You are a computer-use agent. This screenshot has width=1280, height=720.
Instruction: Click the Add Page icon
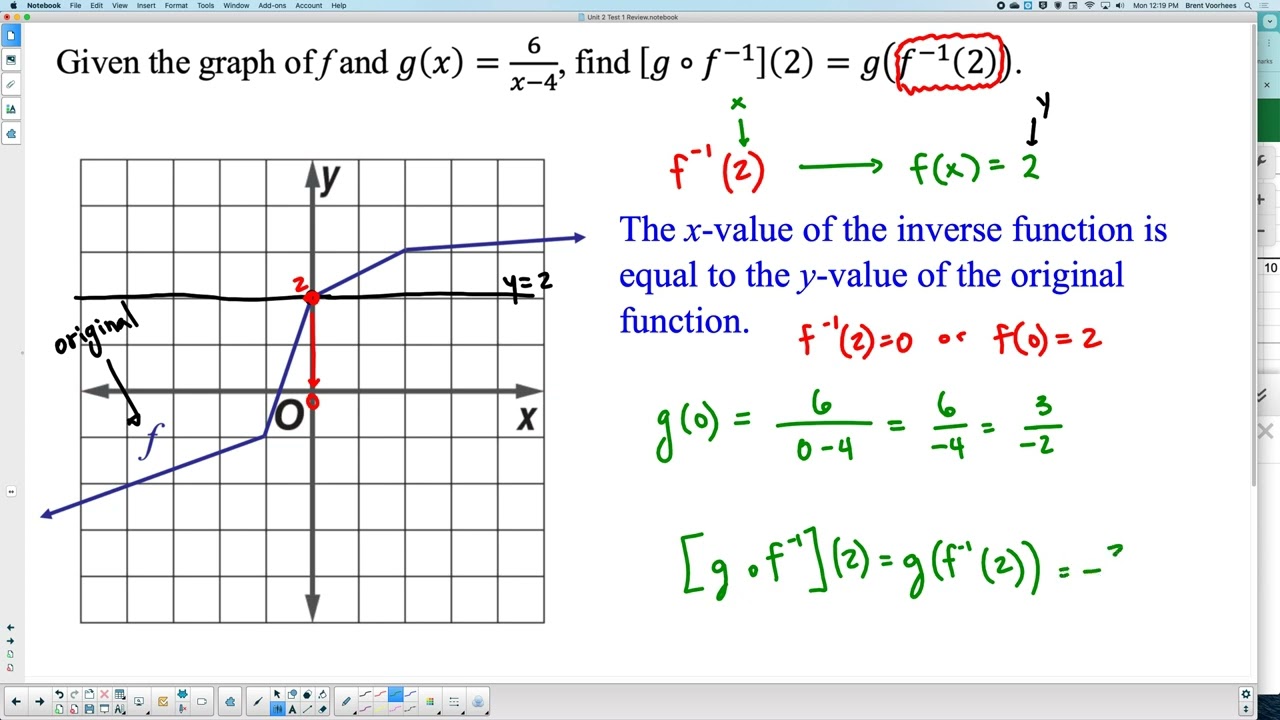tap(59, 709)
